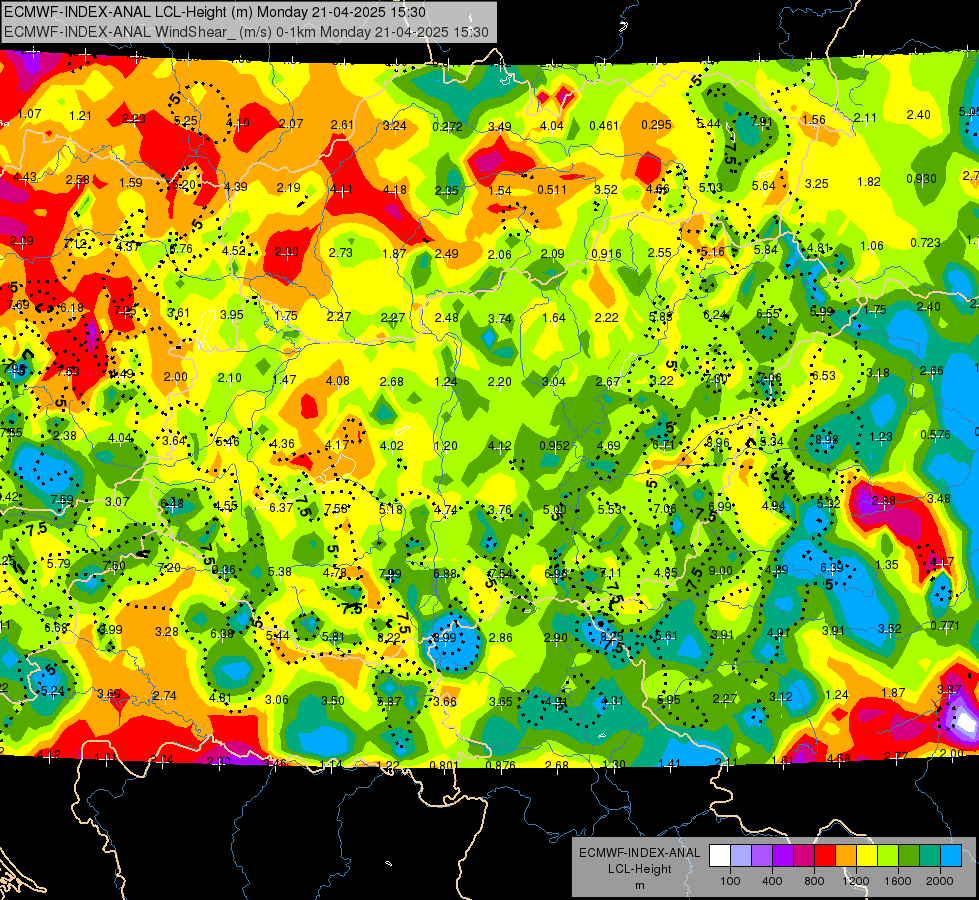Click the 2.11 wind shear value

click(x=865, y=117)
